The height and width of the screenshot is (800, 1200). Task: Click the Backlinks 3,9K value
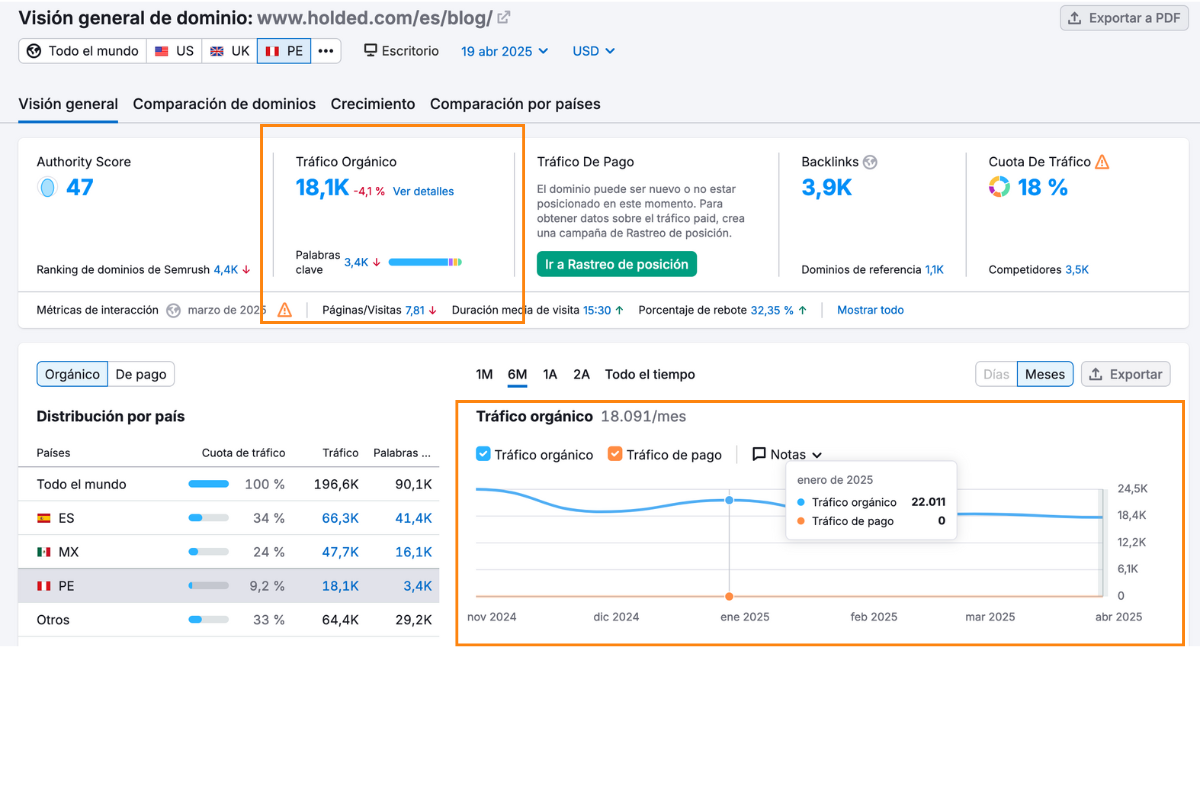[827, 188]
